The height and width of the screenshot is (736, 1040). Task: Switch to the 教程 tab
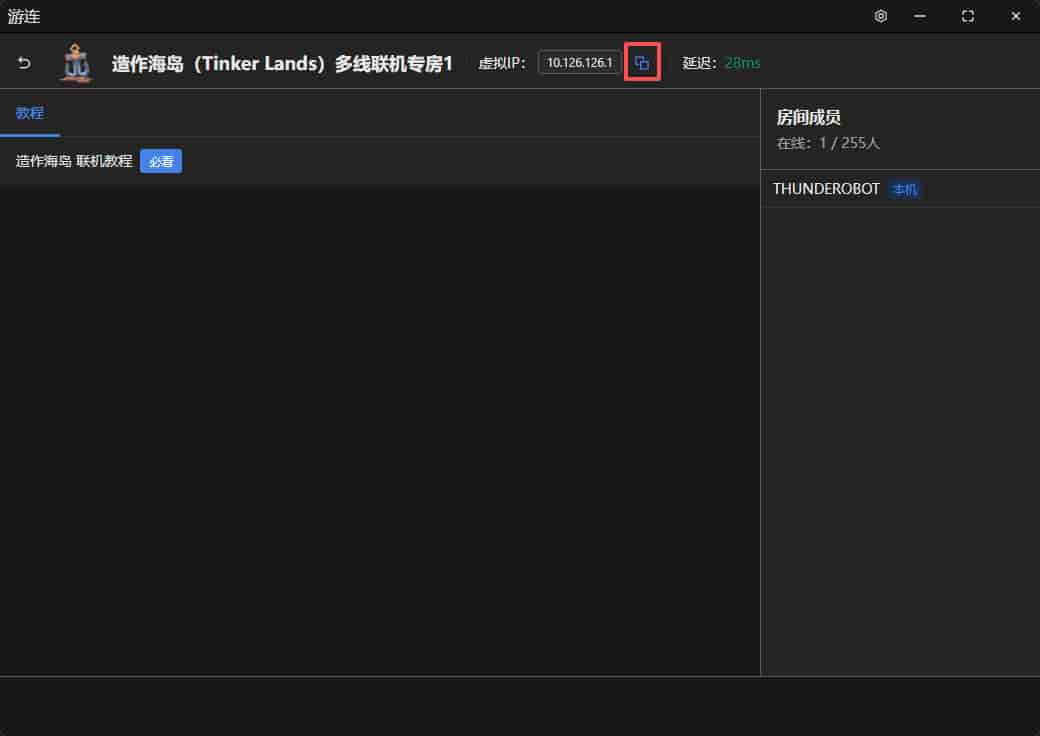click(x=30, y=113)
